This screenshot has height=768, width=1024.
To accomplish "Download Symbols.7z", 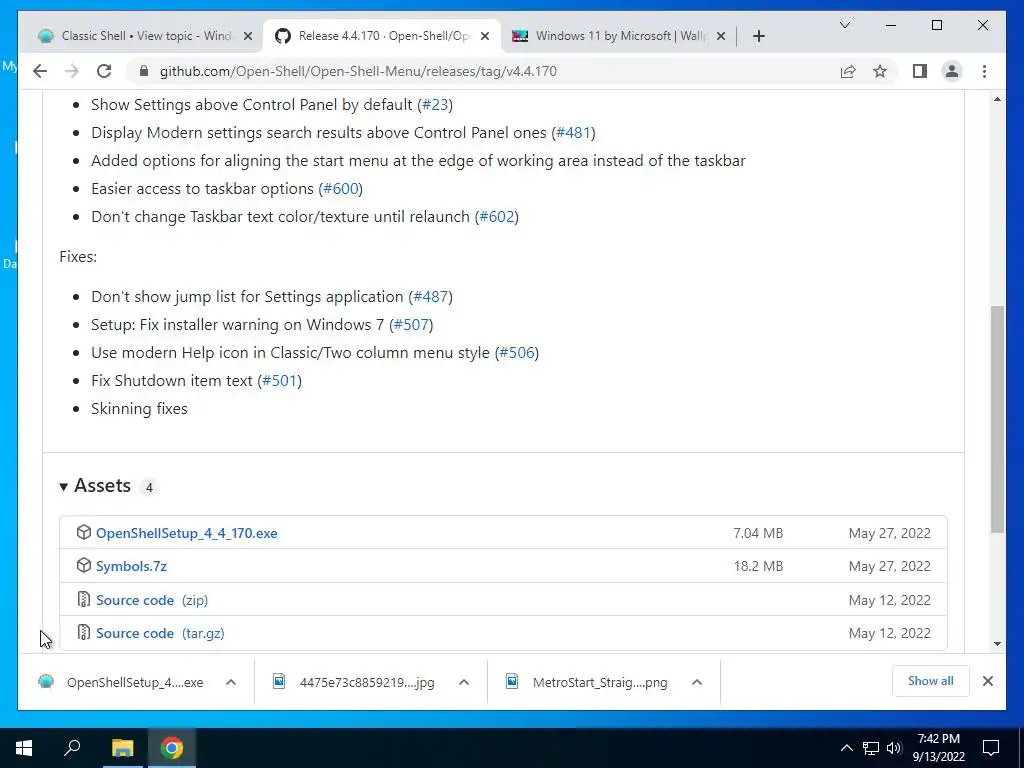I will tap(131, 566).
